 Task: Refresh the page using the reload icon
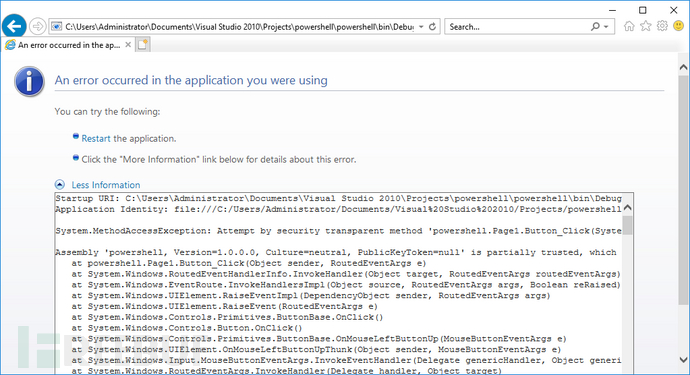click(433, 26)
